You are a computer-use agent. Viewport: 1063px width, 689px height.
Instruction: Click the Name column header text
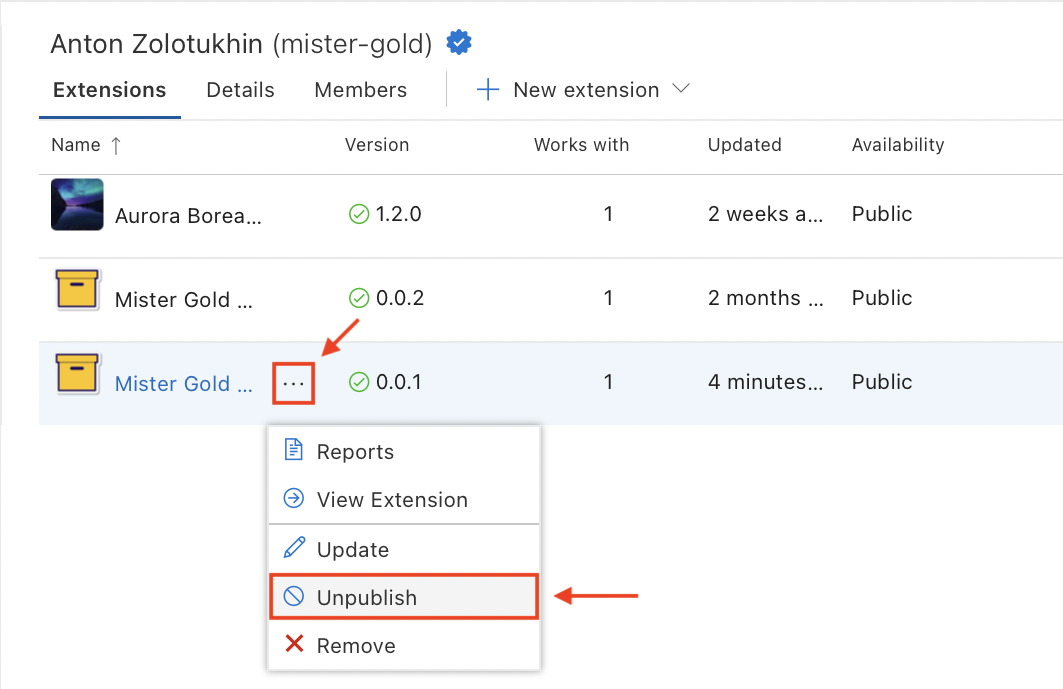[x=76, y=145]
